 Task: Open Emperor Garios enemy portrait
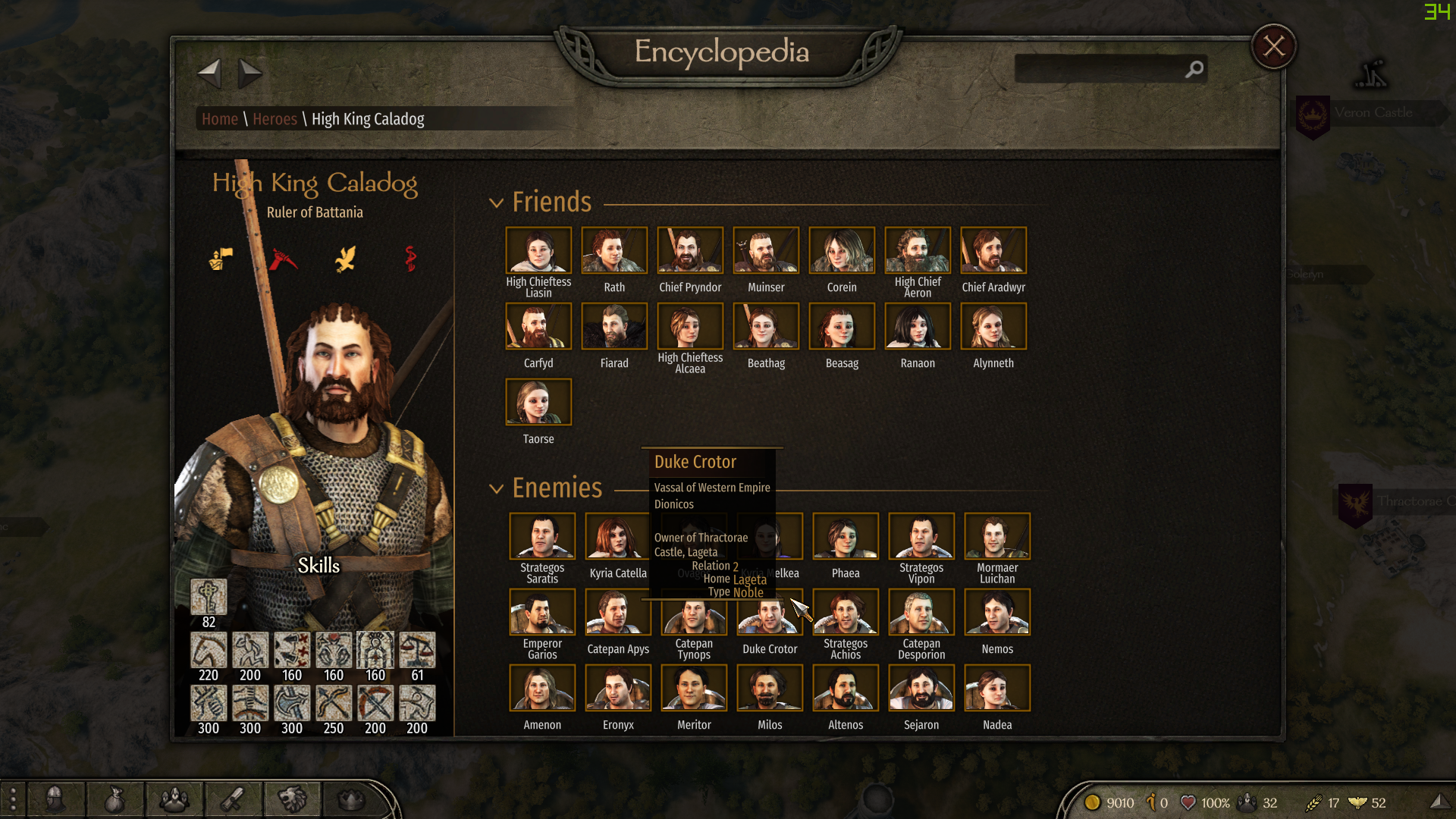(x=542, y=611)
